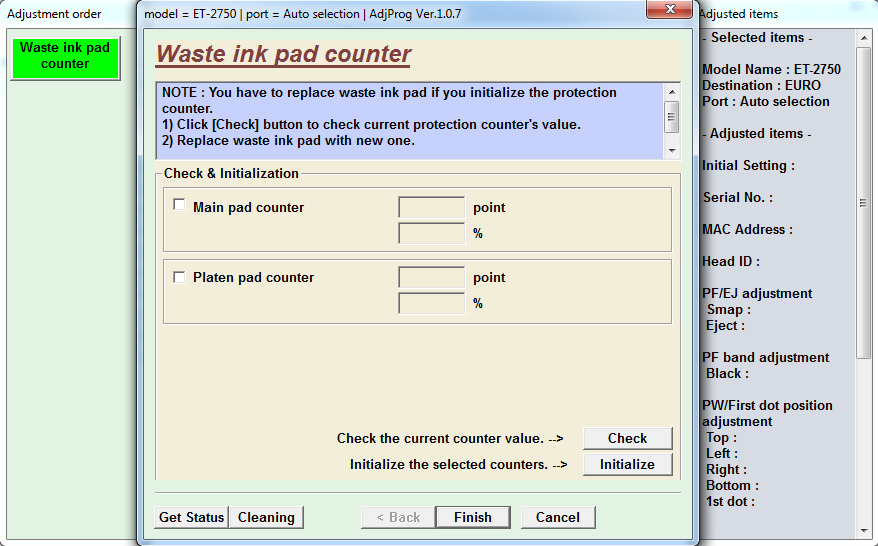Click the NOTE box scrollbar thumb

[x=671, y=116]
